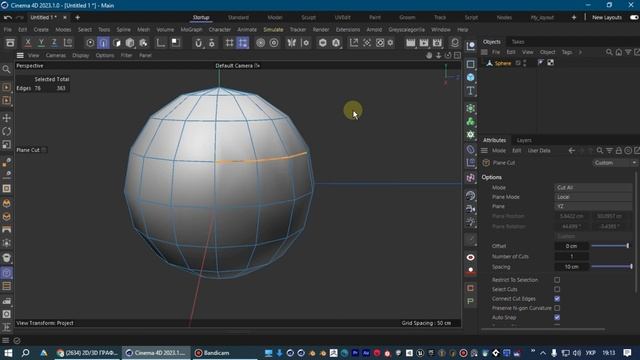Toggle the Z axis lock icon
Viewport: 640px width, 360px height.
(x=54, y=42)
